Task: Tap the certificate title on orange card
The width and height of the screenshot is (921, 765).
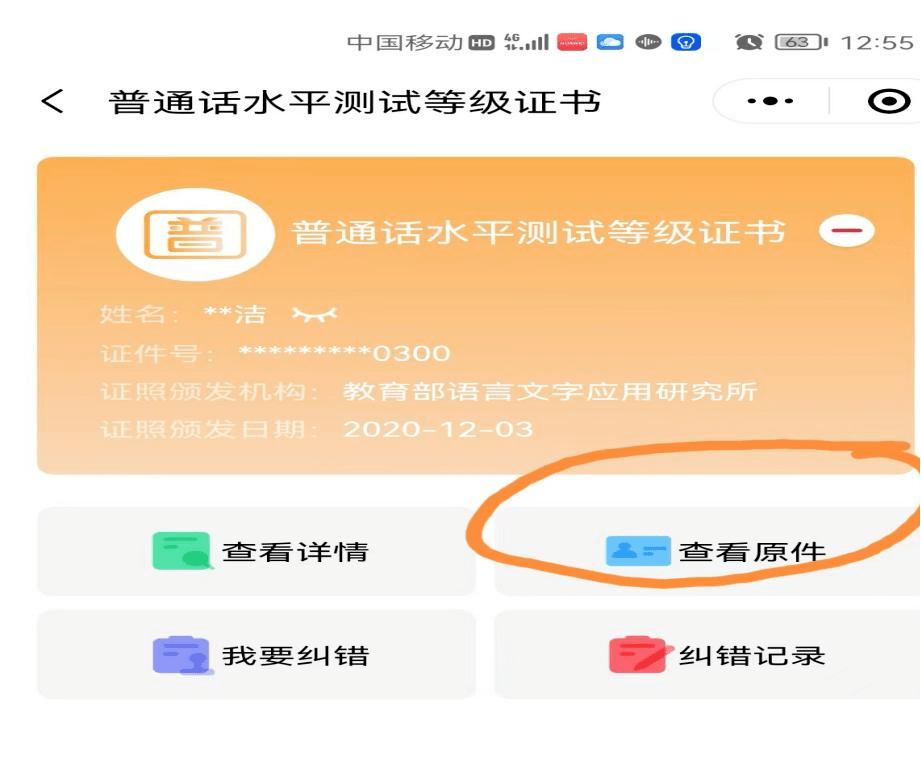Action: tap(538, 232)
